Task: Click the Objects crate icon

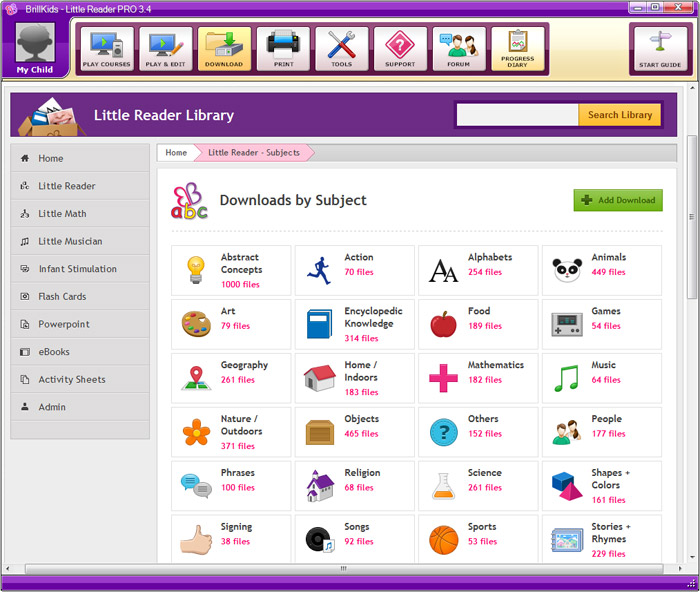Action: 320,432
